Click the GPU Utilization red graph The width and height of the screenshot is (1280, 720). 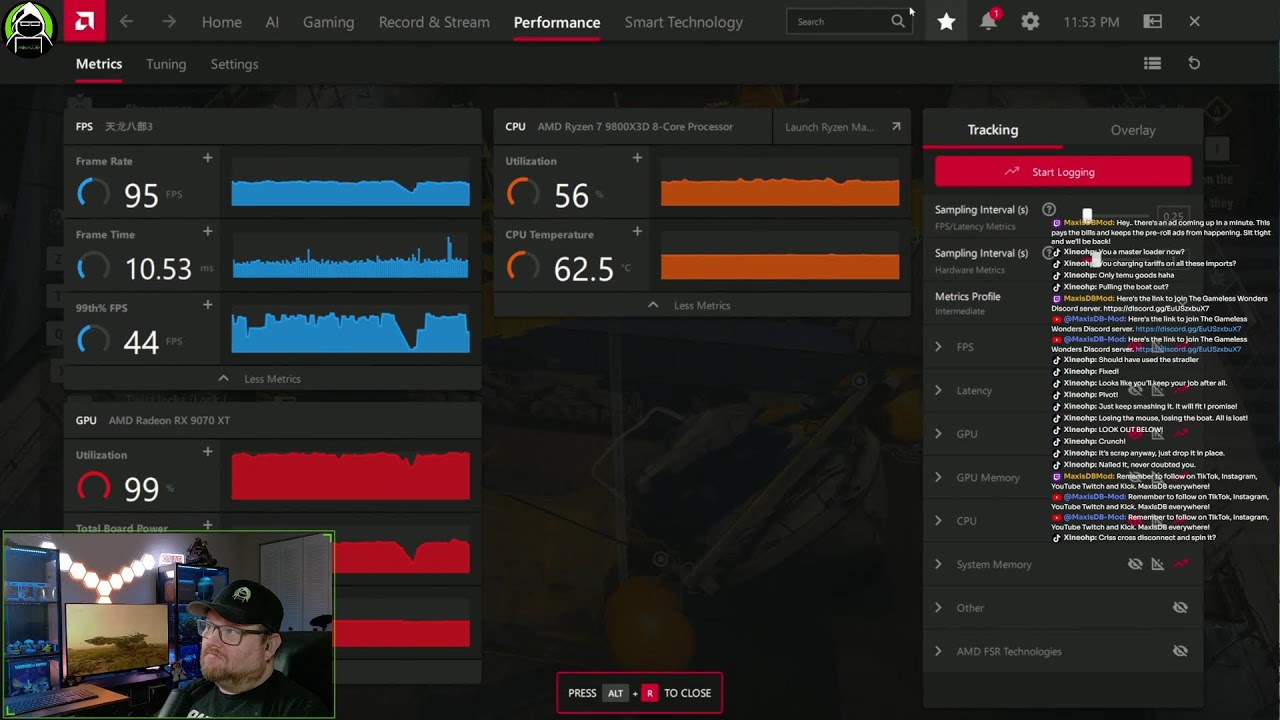click(x=350, y=475)
